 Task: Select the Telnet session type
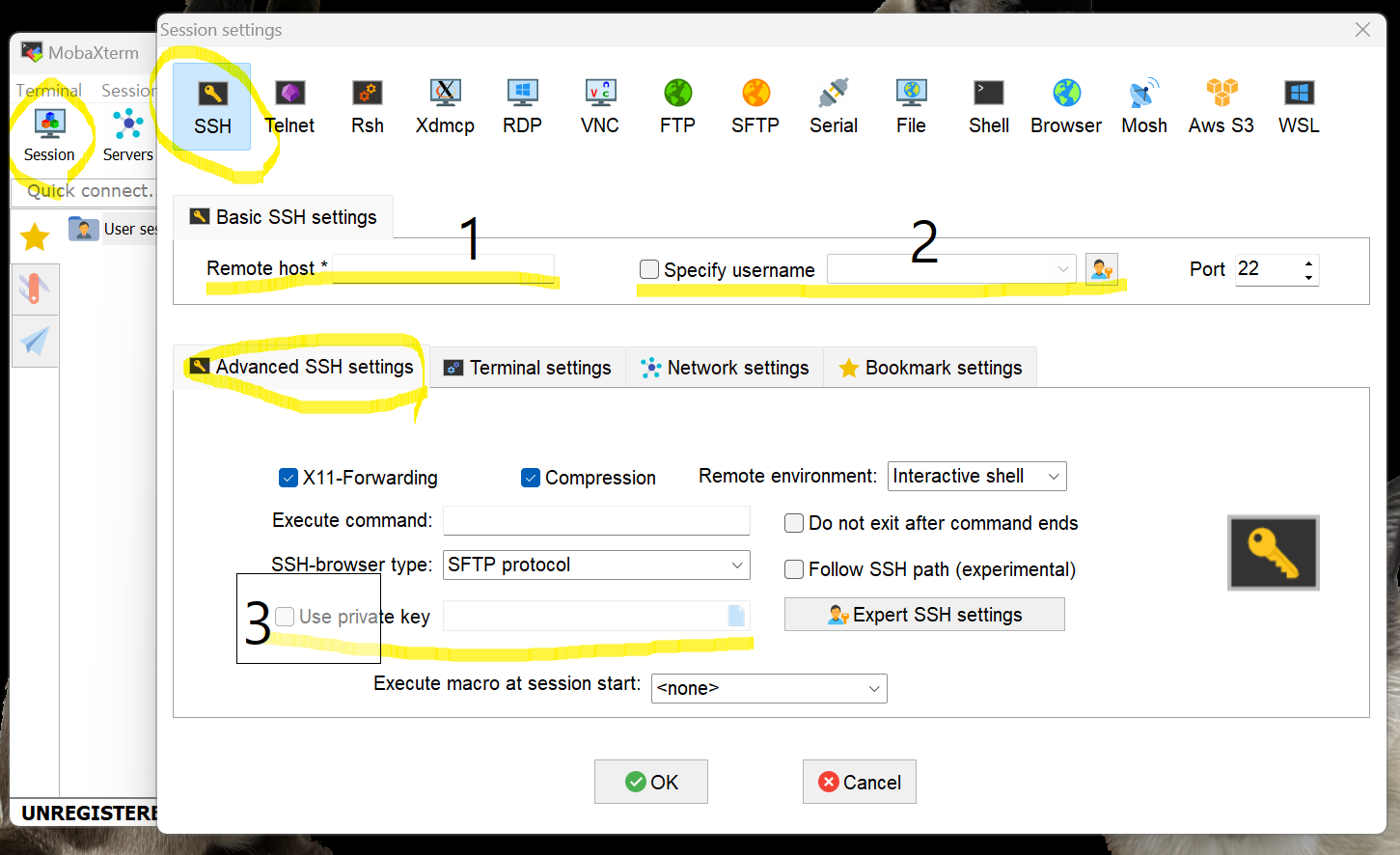click(289, 107)
